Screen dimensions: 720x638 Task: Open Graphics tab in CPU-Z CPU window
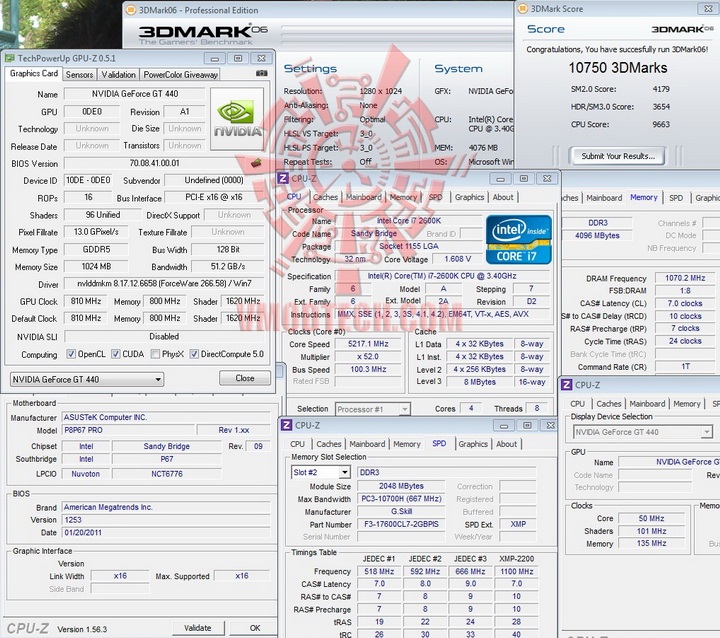click(x=469, y=197)
